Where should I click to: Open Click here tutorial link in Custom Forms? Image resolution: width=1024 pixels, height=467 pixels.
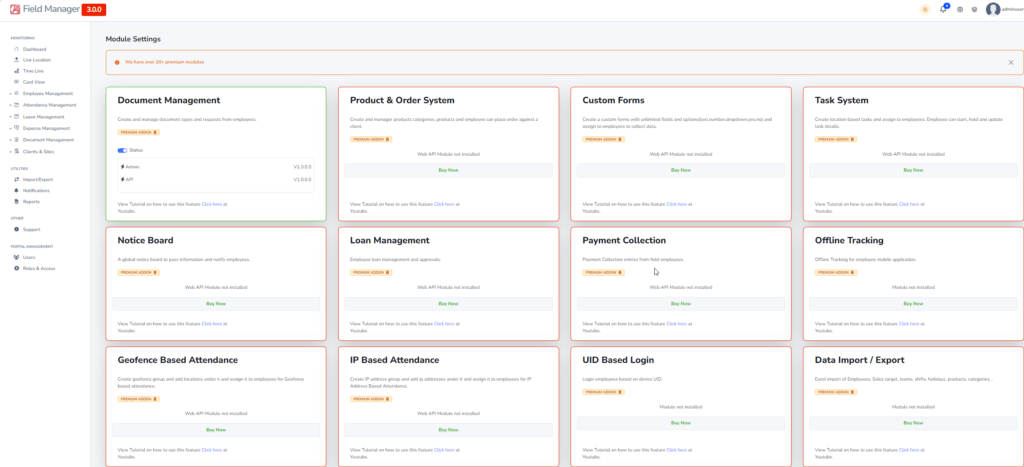(x=677, y=204)
